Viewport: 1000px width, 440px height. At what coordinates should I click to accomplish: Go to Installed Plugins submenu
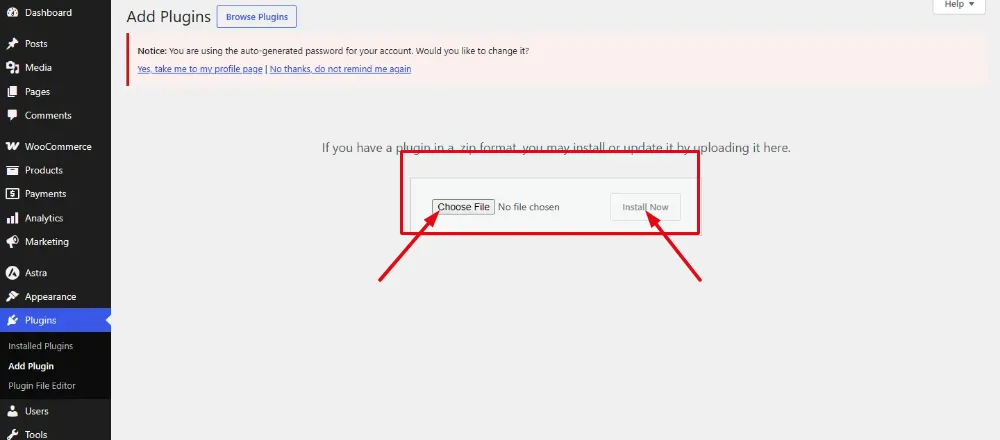[x=41, y=346]
